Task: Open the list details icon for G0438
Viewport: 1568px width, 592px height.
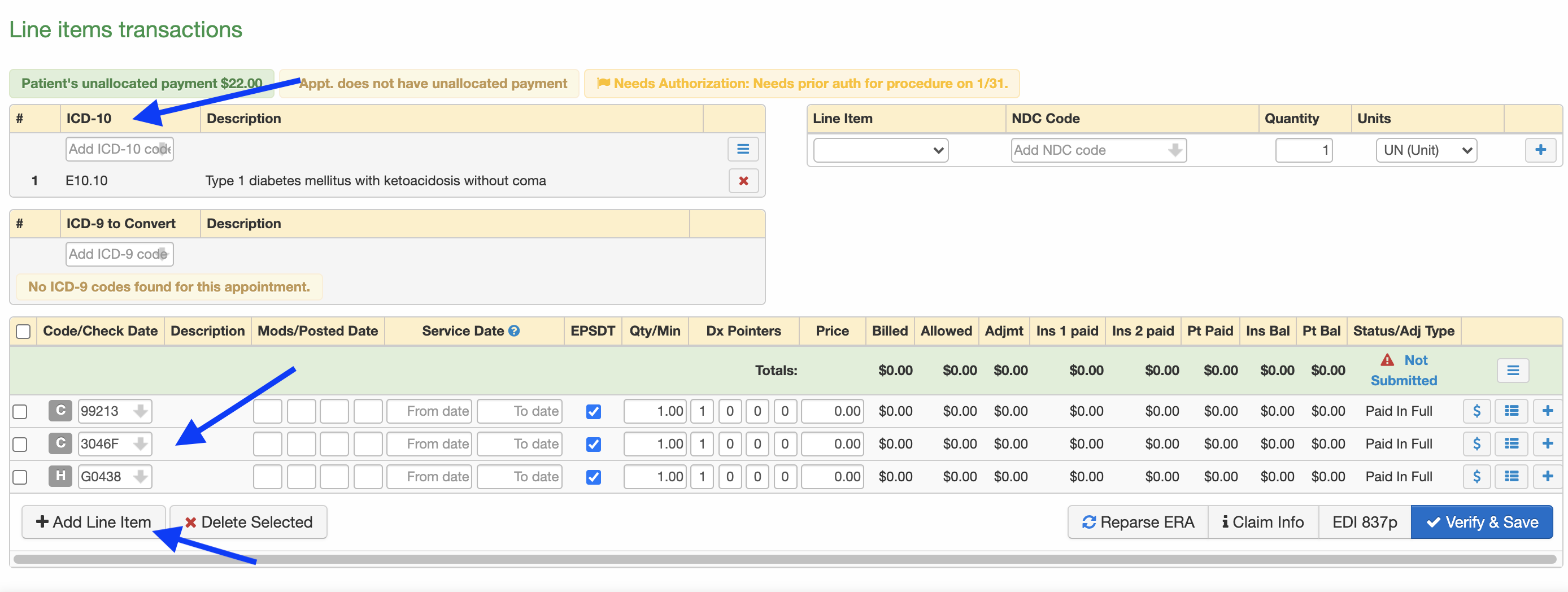Action: [1511, 477]
